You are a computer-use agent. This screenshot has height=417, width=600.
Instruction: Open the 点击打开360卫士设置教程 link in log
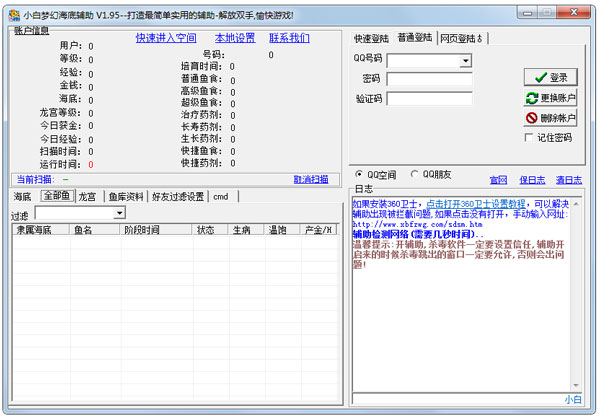click(x=476, y=204)
